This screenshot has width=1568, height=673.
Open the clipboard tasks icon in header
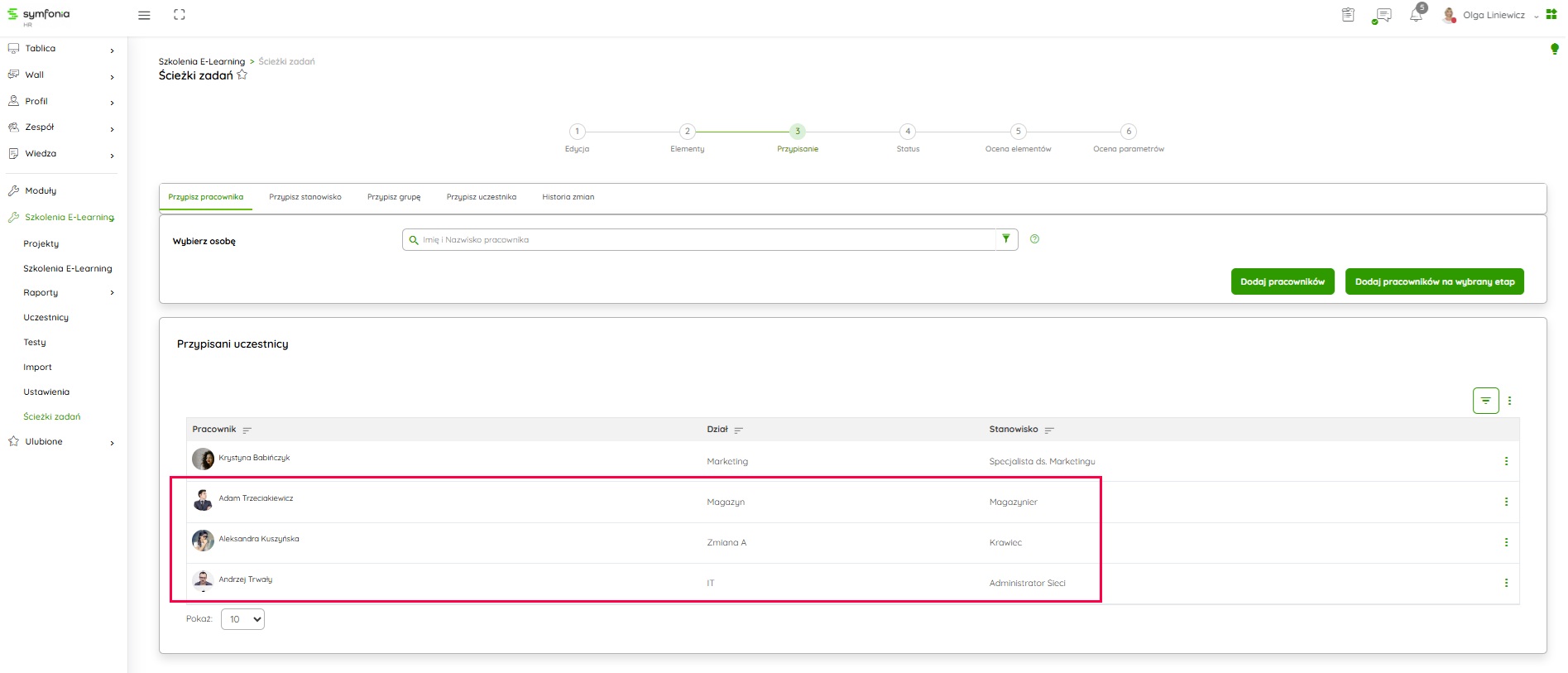[x=1348, y=15]
